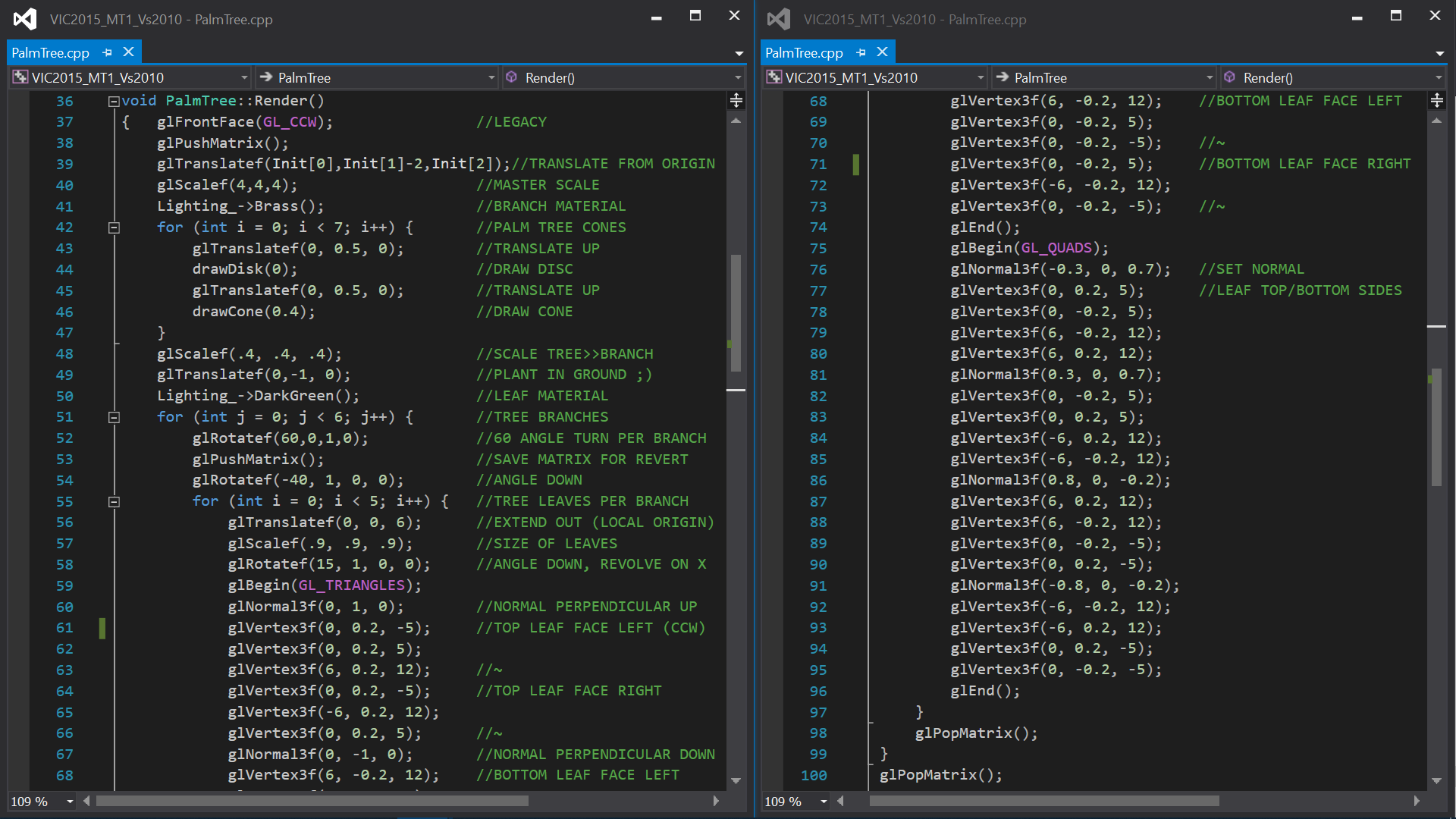Pin the PalmTree.cpp tab in left window
Viewport: 1456px width, 819px height.
107,52
